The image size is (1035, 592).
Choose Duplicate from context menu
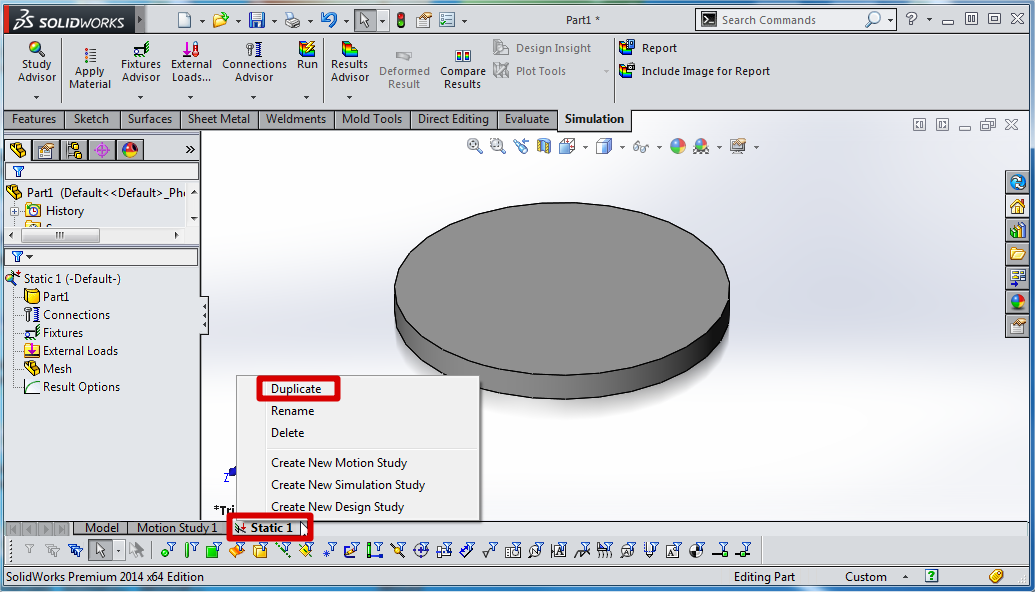pos(296,389)
